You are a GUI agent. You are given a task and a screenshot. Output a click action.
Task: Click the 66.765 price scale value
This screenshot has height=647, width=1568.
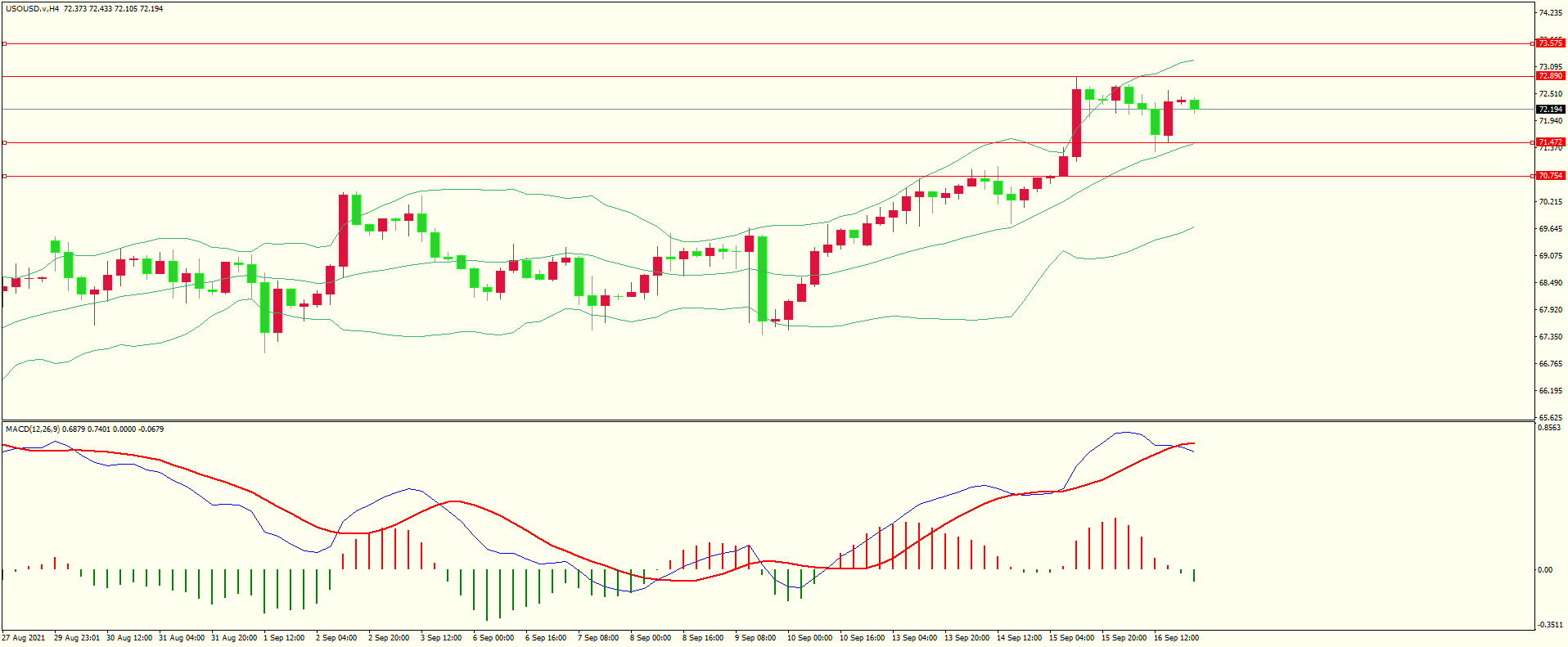1551,364
